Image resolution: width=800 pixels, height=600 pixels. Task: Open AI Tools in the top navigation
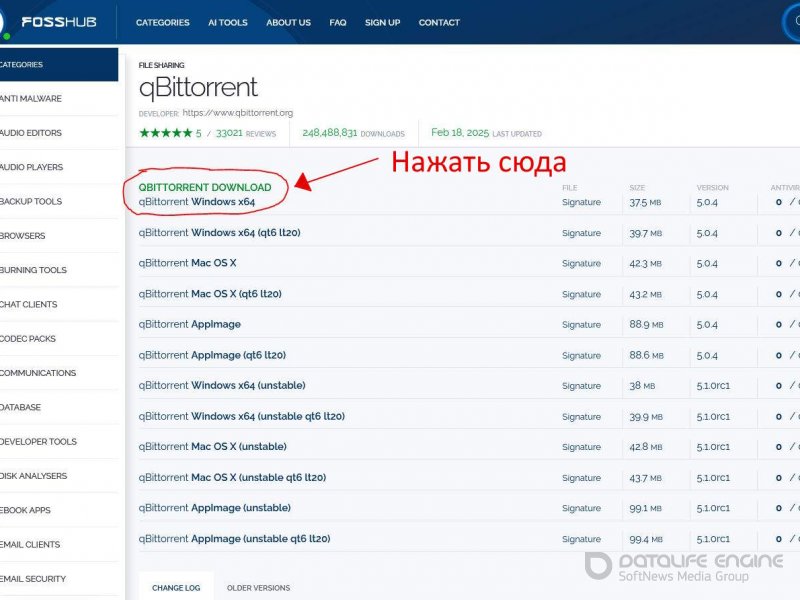pos(228,22)
